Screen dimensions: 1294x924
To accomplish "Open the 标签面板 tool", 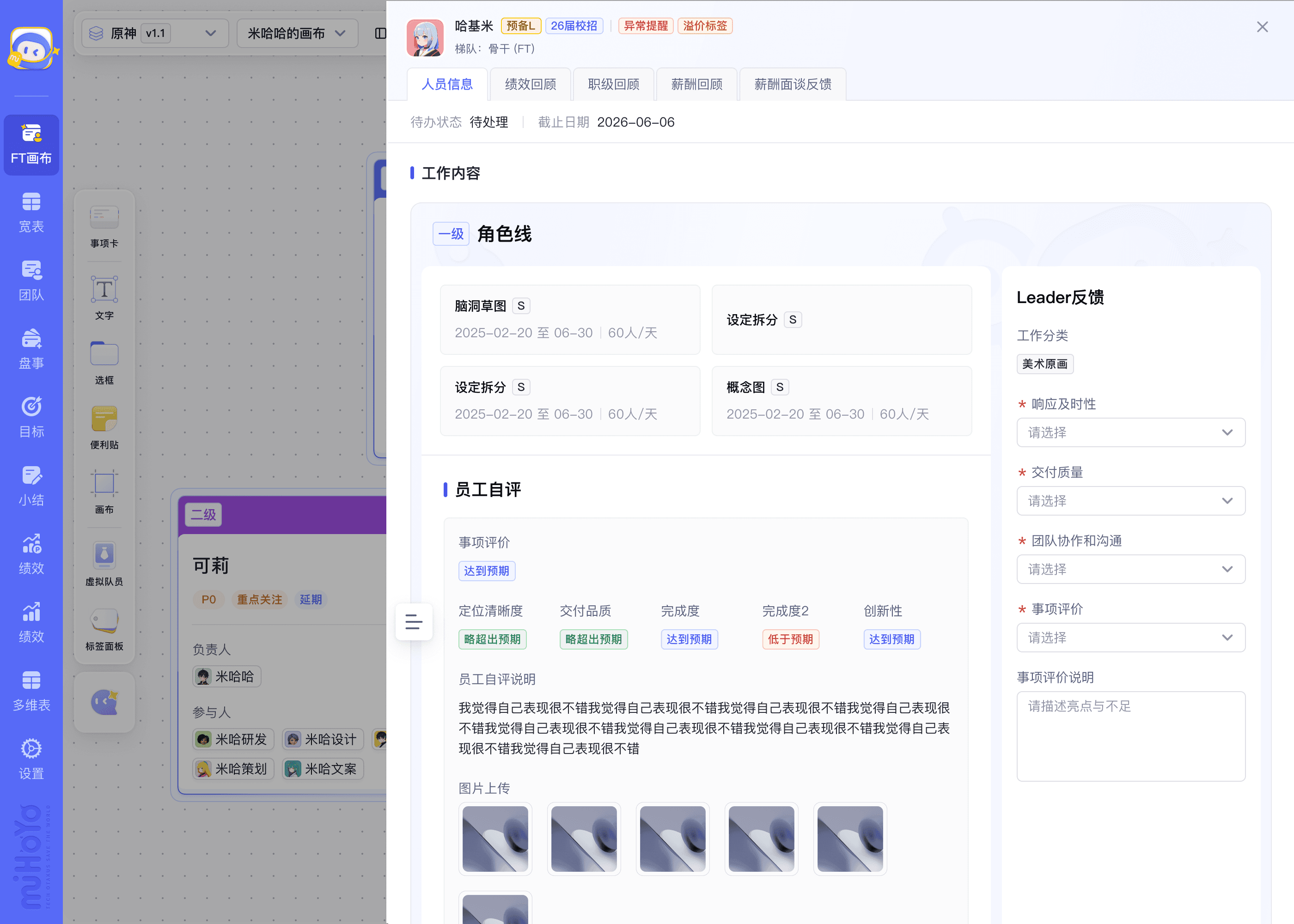I will coord(104,629).
